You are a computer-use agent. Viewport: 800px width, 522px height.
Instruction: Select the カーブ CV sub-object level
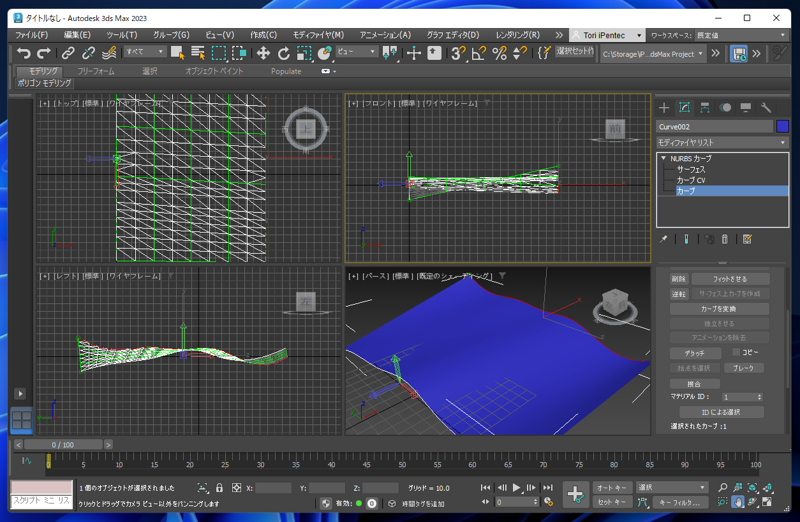tap(691, 180)
